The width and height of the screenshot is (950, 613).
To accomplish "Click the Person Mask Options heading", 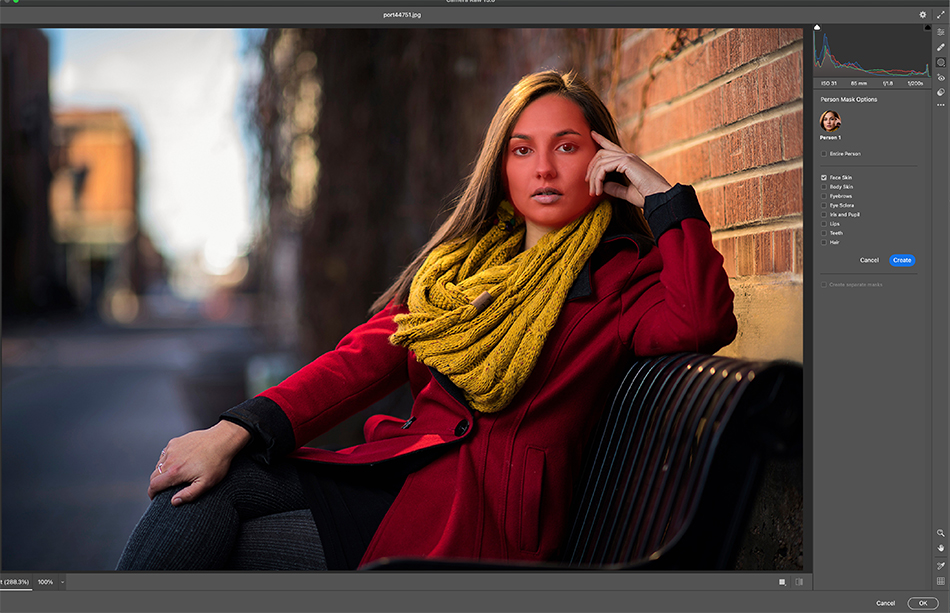I will click(849, 99).
